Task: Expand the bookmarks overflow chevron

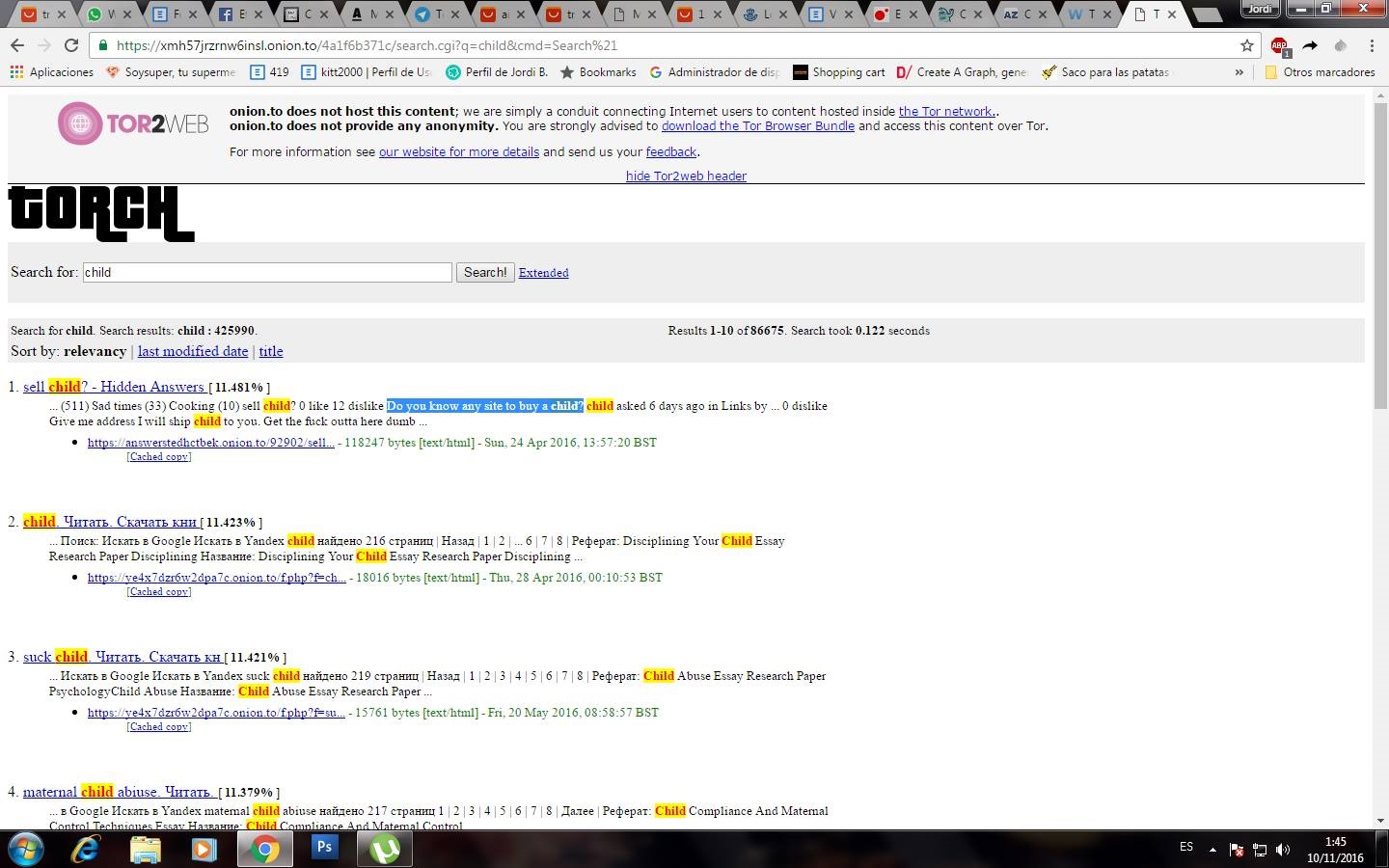Action: click(x=1239, y=72)
